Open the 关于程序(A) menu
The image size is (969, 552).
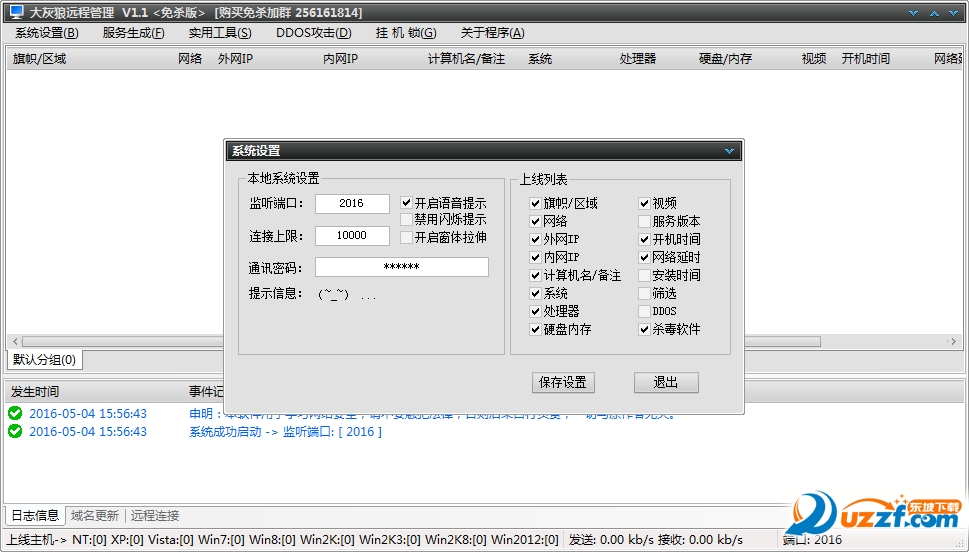point(493,33)
